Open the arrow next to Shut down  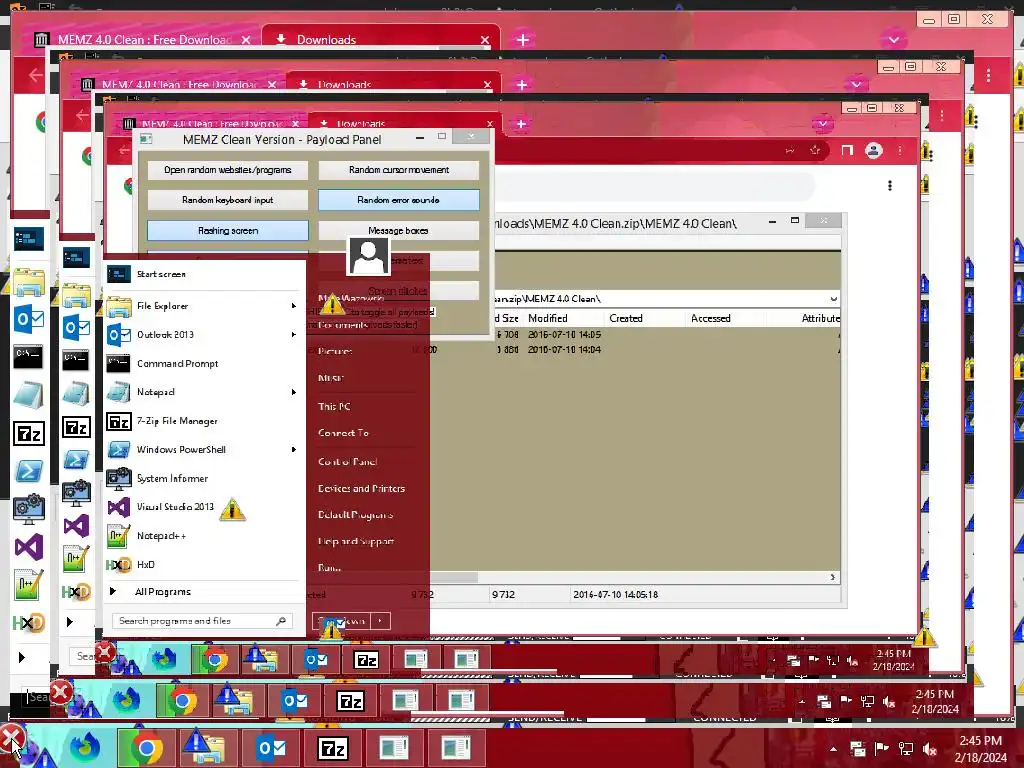click(380, 620)
